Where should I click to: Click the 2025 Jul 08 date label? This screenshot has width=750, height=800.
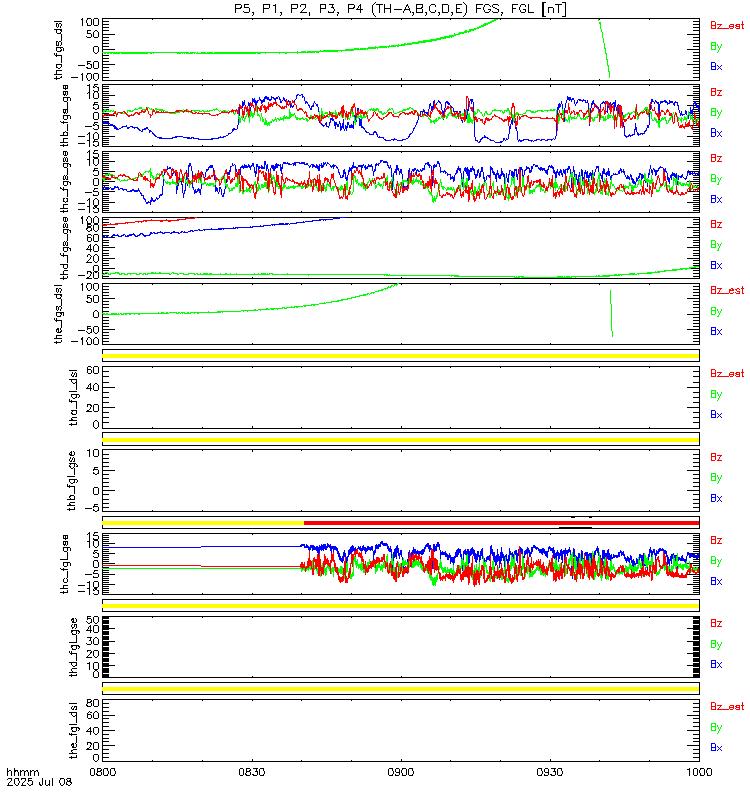[x=39, y=782]
